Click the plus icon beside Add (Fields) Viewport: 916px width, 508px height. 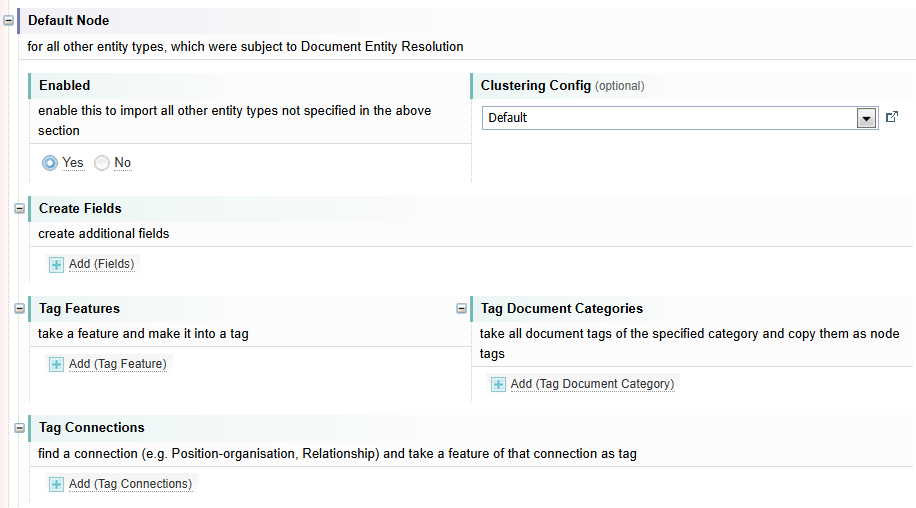point(57,264)
